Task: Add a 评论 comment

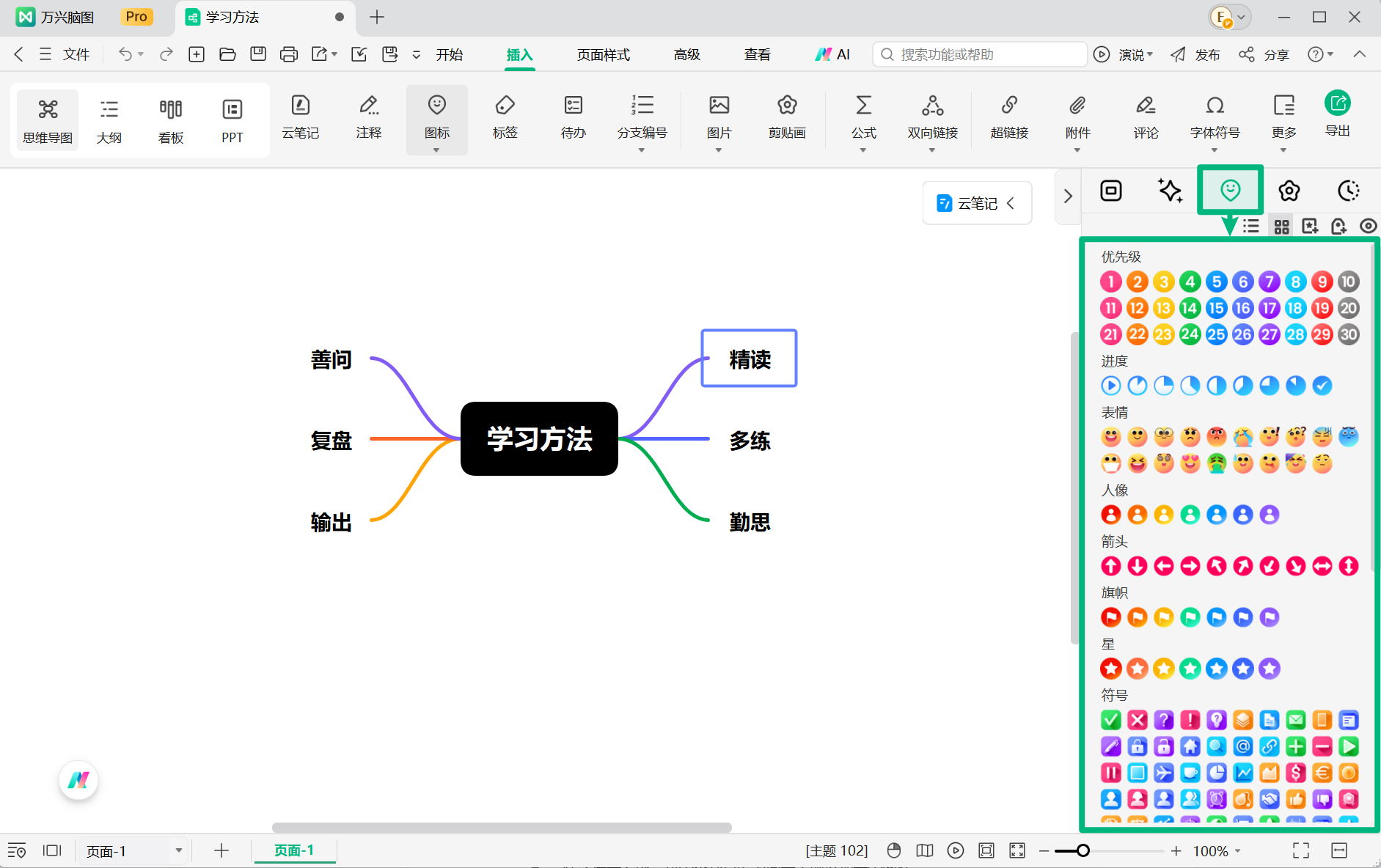Action: tap(1146, 117)
